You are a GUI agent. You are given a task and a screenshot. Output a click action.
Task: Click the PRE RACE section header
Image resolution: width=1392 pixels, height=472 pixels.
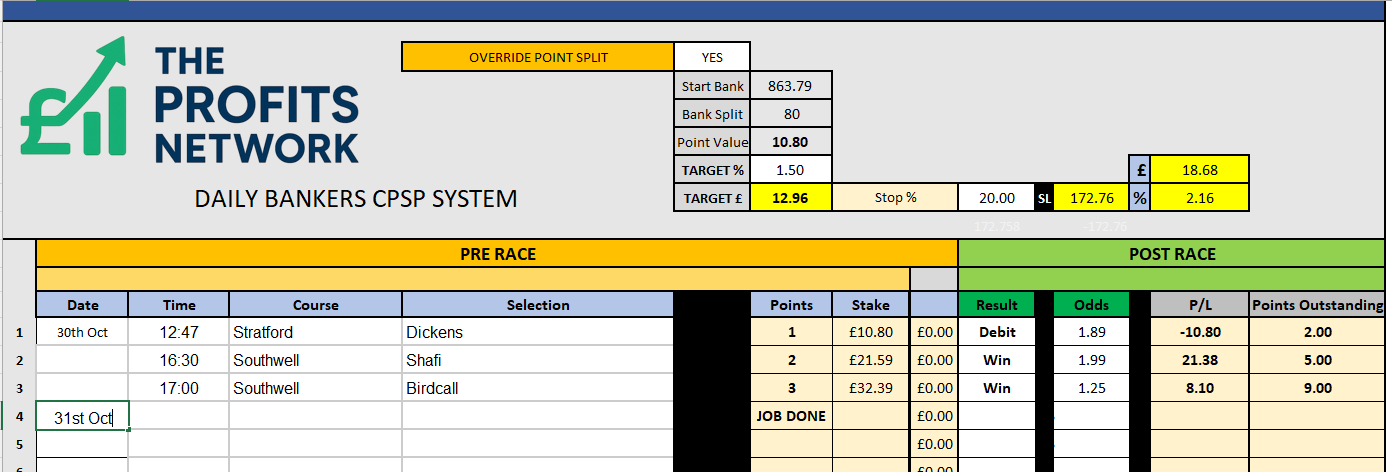(497, 254)
